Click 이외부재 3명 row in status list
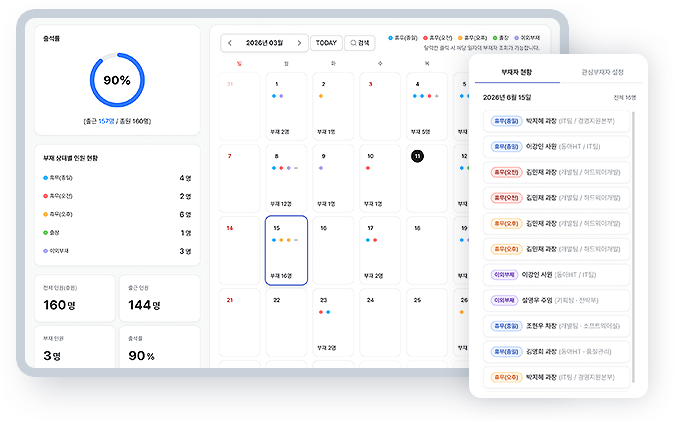The width and height of the screenshot is (693, 421). tap(117, 251)
